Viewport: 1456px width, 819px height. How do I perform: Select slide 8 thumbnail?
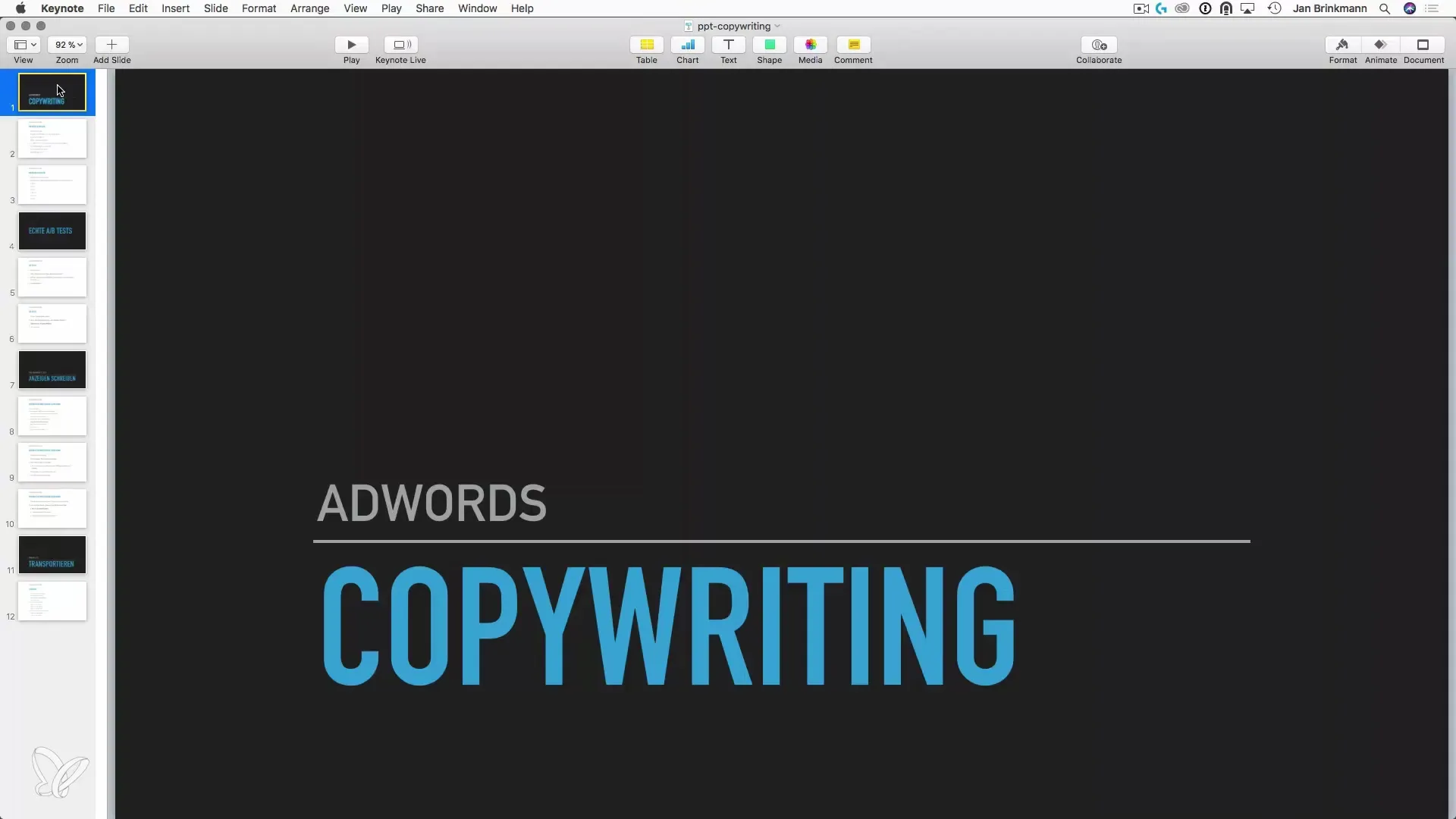click(x=52, y=416)
